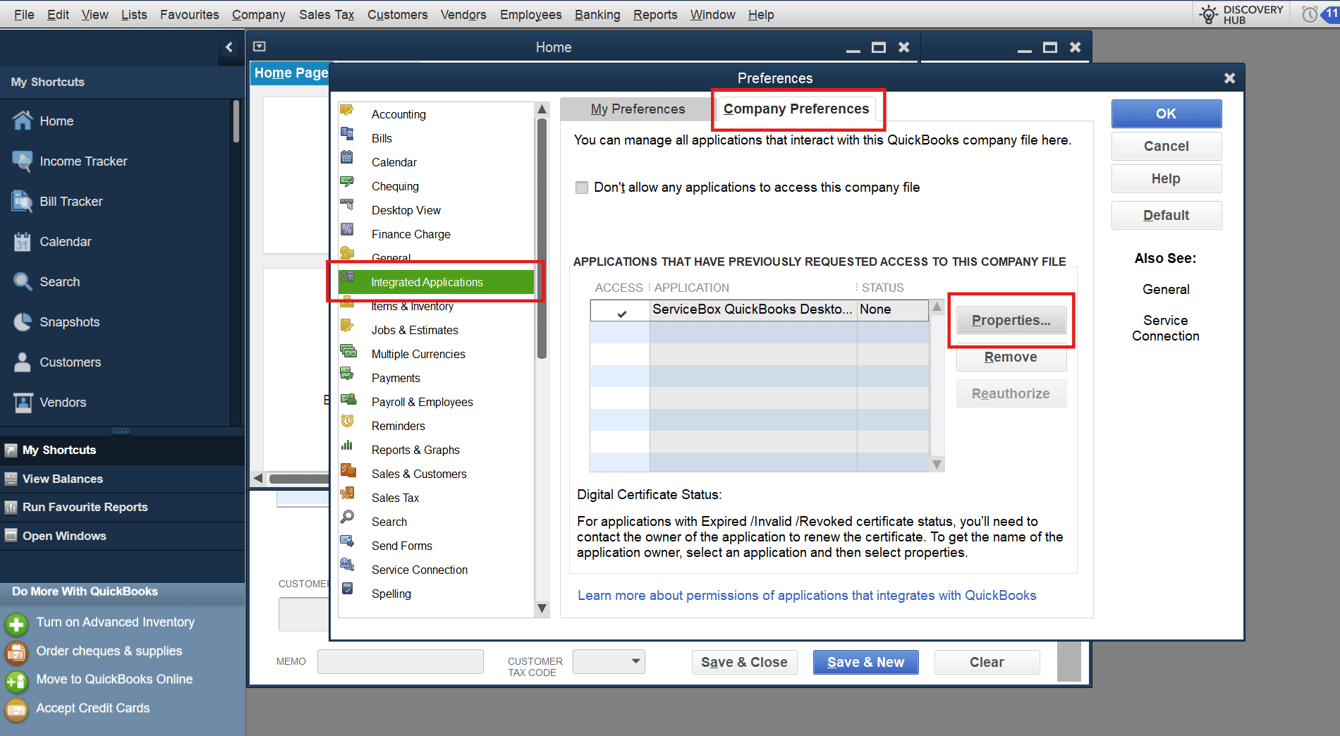
Task: Switch to Company Preferences tab
Action: [x=796, y=109]
